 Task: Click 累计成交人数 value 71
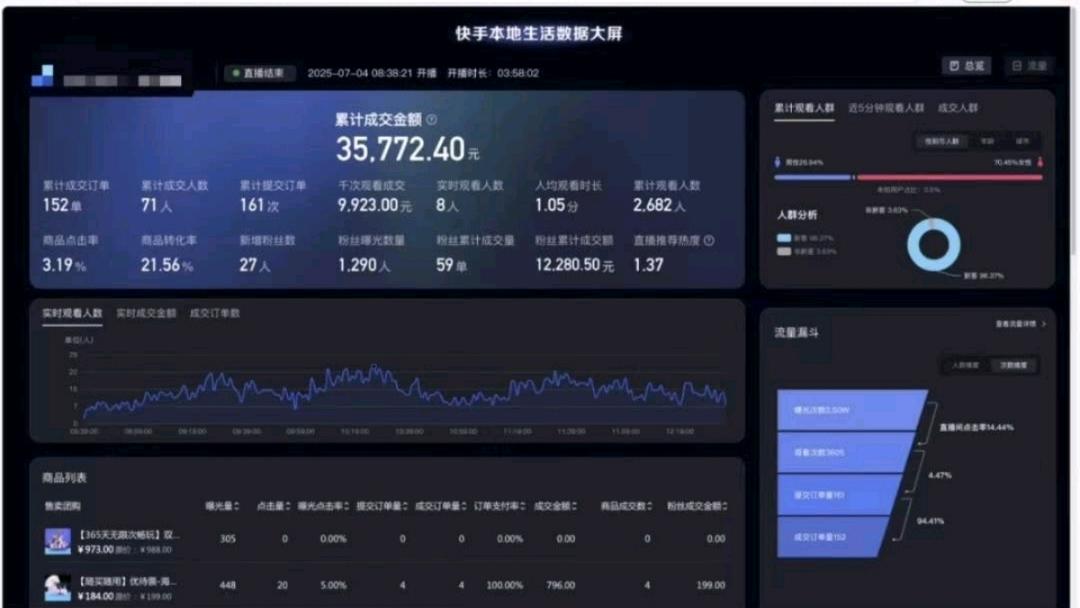149,205
